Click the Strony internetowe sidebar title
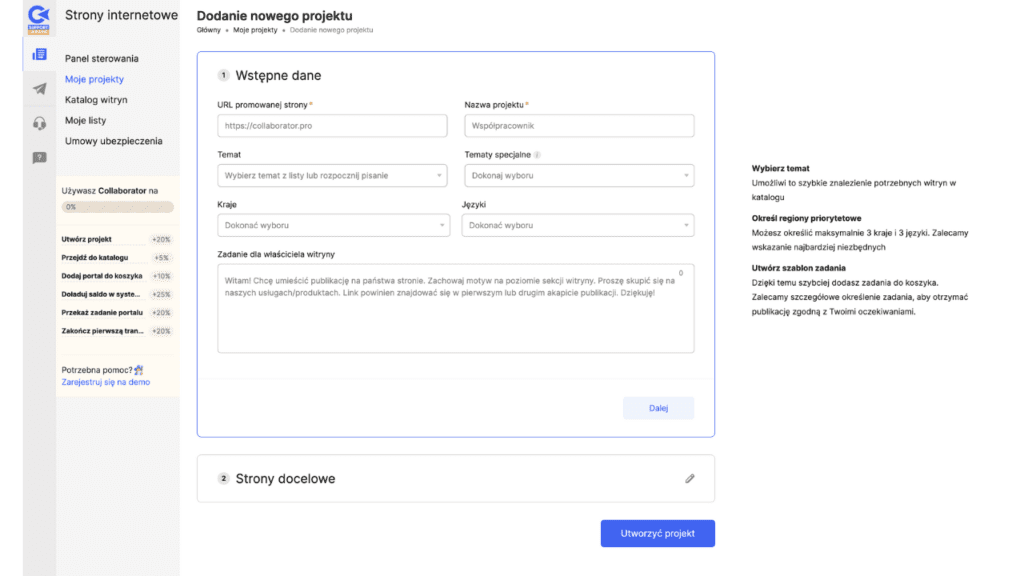This screenshot has width=1024, height=576. coord(121,15)
